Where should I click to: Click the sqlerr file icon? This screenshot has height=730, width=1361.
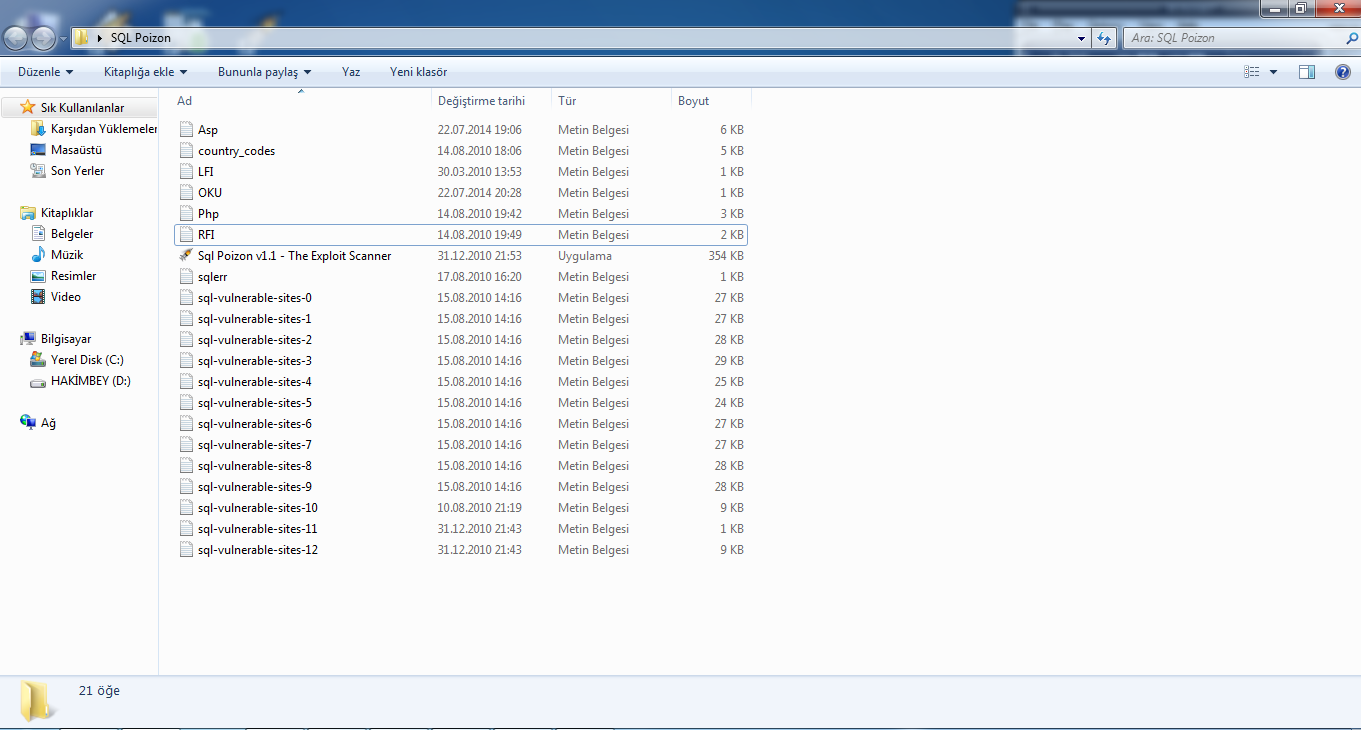[x=186, y=277]
